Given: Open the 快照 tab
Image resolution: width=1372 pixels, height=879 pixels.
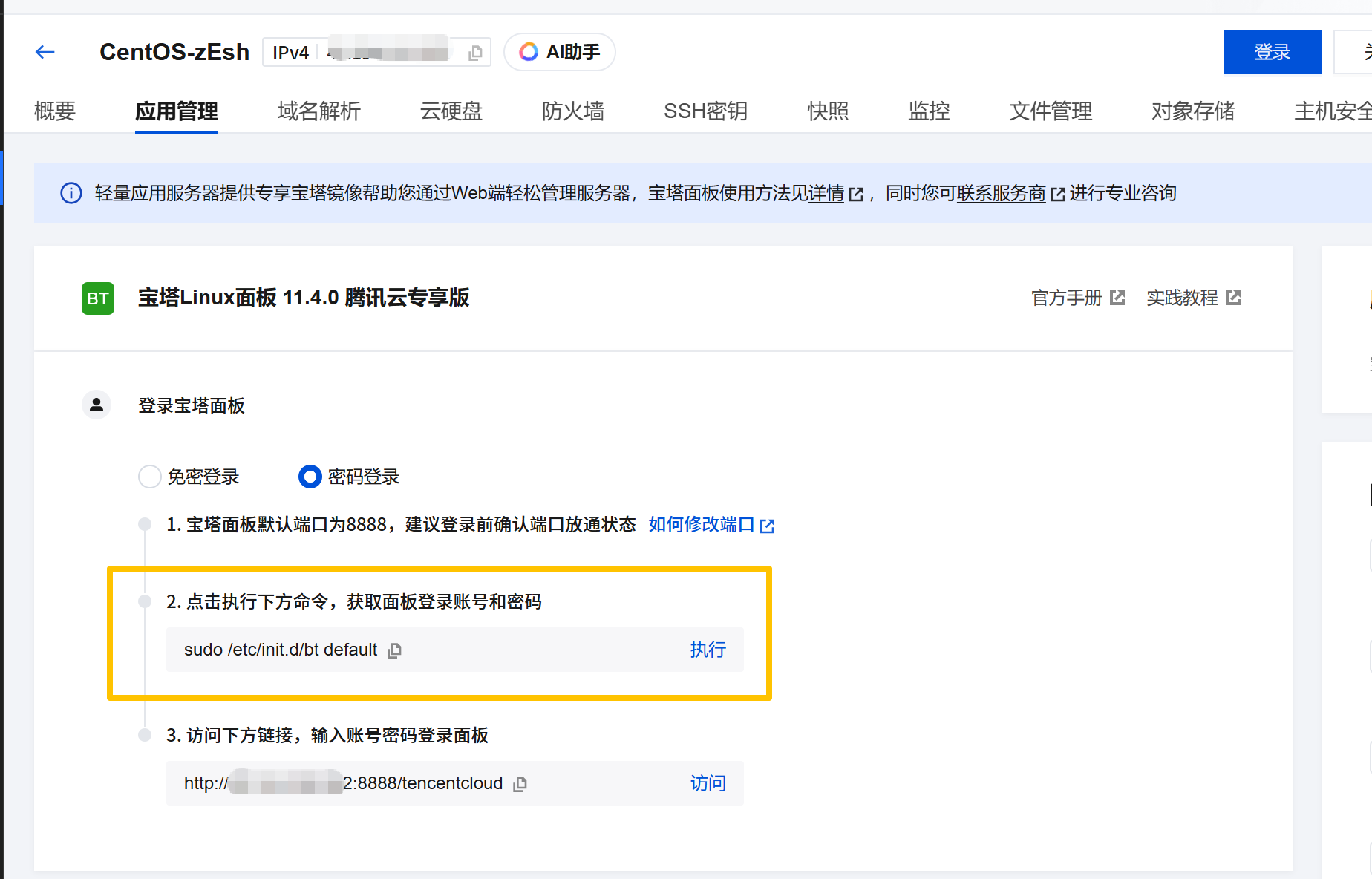Looking at the screenshot, I should tap(829, 111).
